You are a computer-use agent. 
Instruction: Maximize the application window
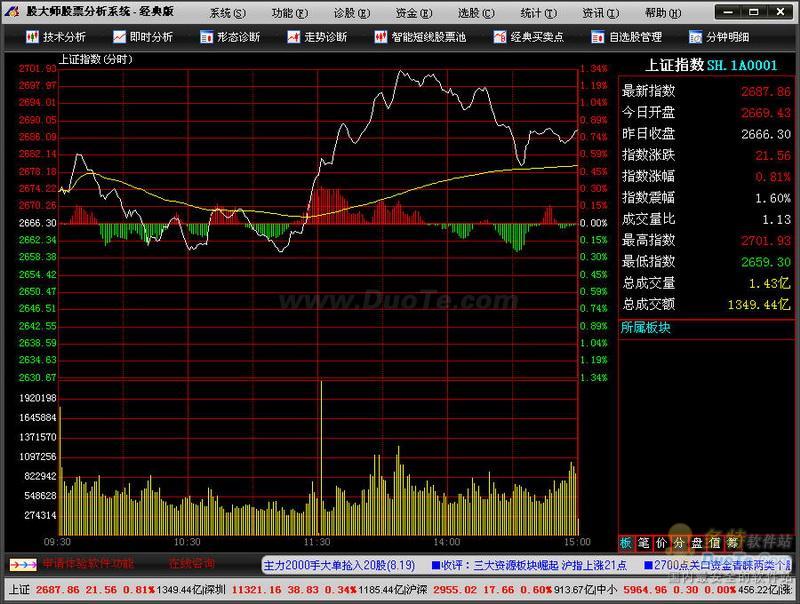point(754,12)
